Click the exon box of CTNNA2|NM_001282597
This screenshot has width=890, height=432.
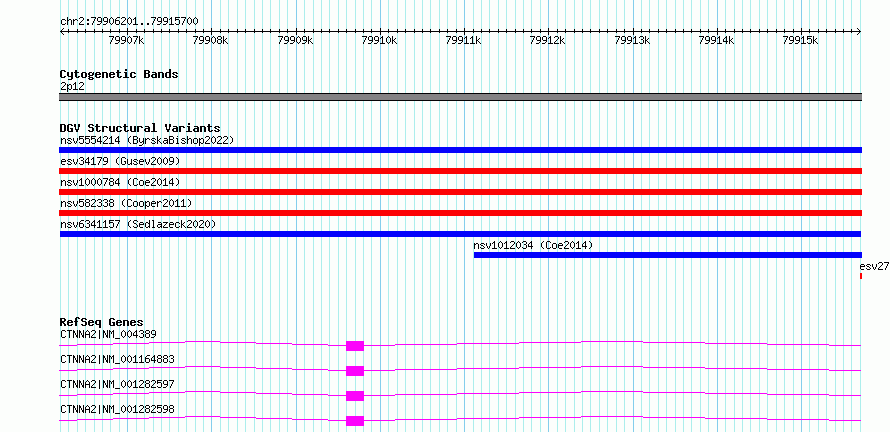point(355,396)
